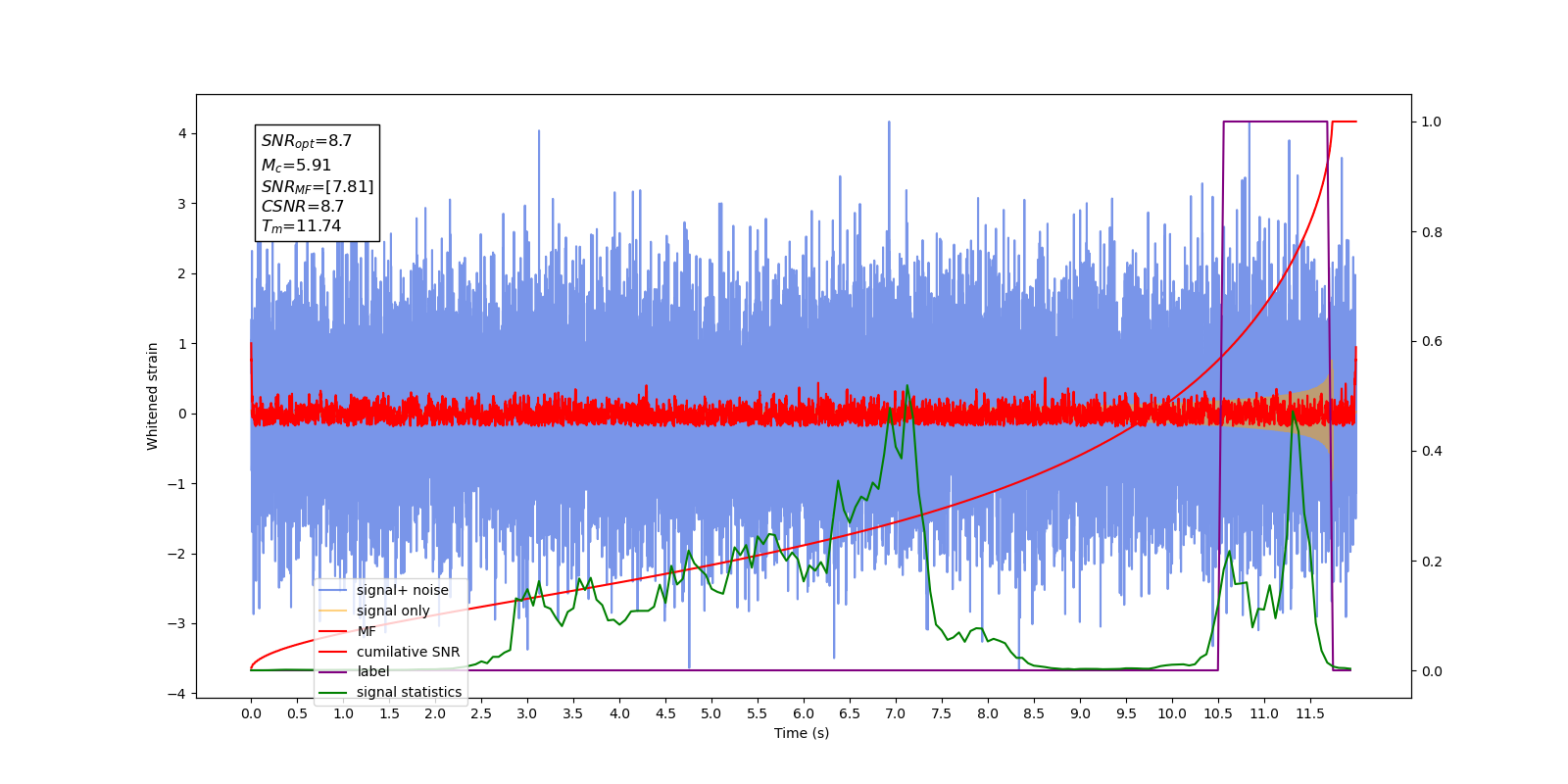Click the green signal statistics peak near 7.1 s
The height and width of the screenshot is (784, 1568).
click(907, 387)
